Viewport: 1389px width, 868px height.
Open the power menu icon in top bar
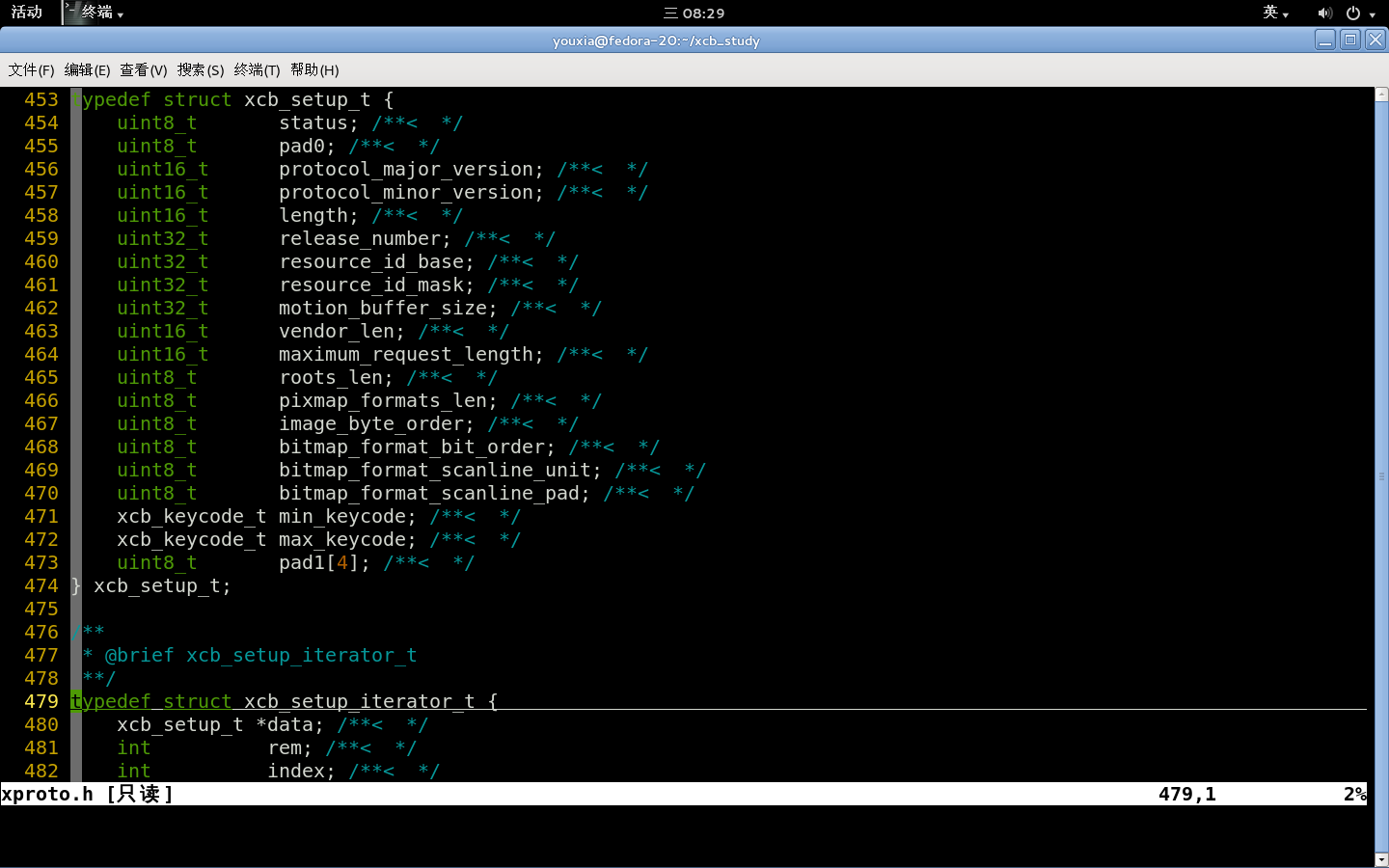tap(1360, 13)
